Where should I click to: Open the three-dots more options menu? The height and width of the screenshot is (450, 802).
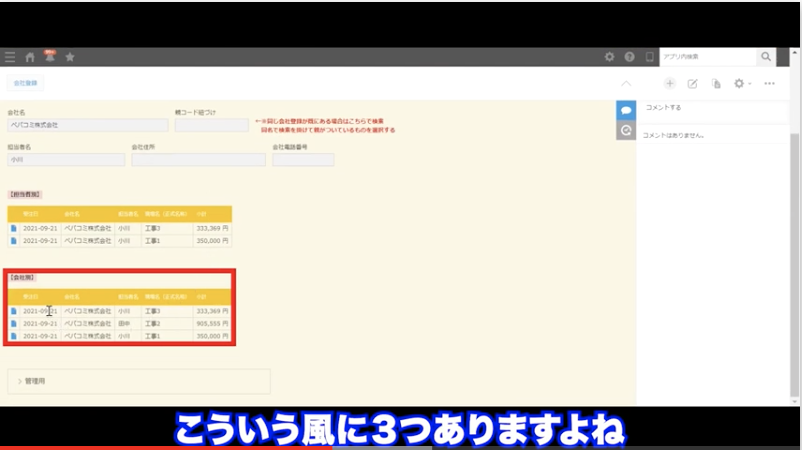coord(769,84)
